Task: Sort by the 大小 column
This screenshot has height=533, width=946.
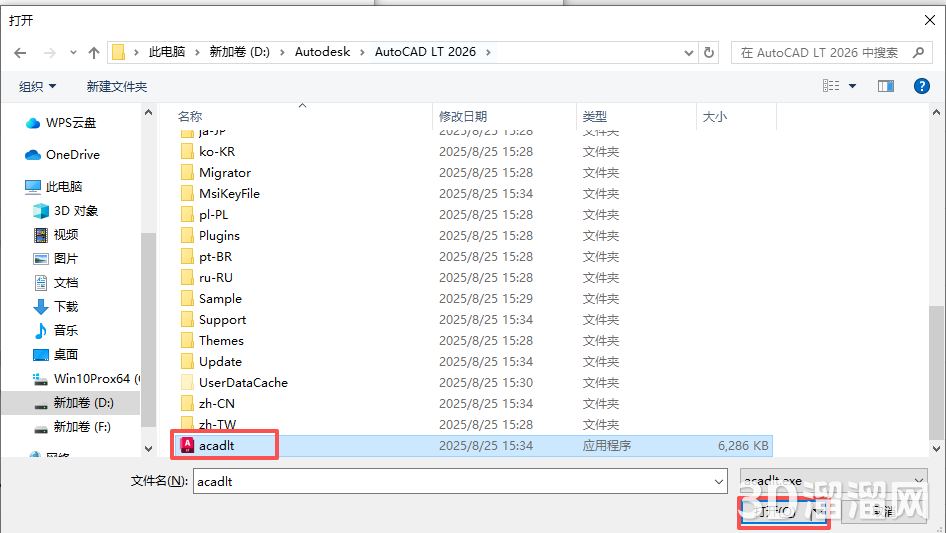Action: (x=714, y=116)
